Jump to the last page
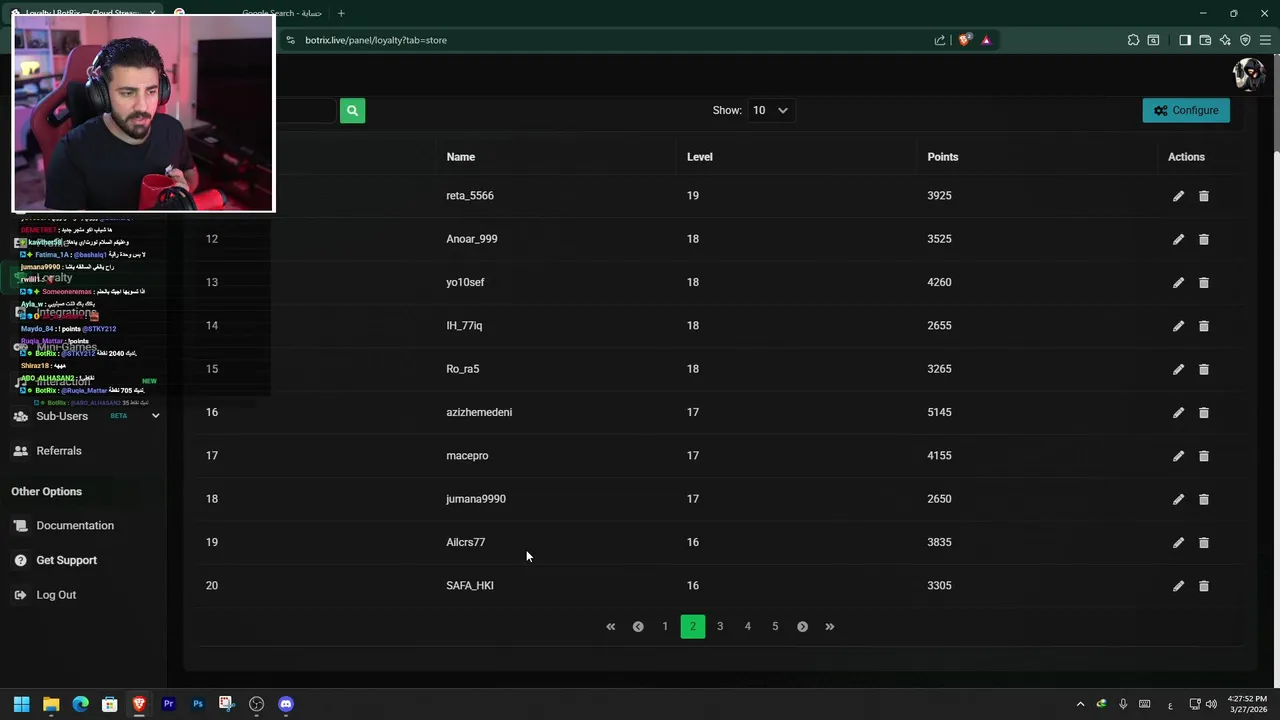 click(x=829, y=627)
